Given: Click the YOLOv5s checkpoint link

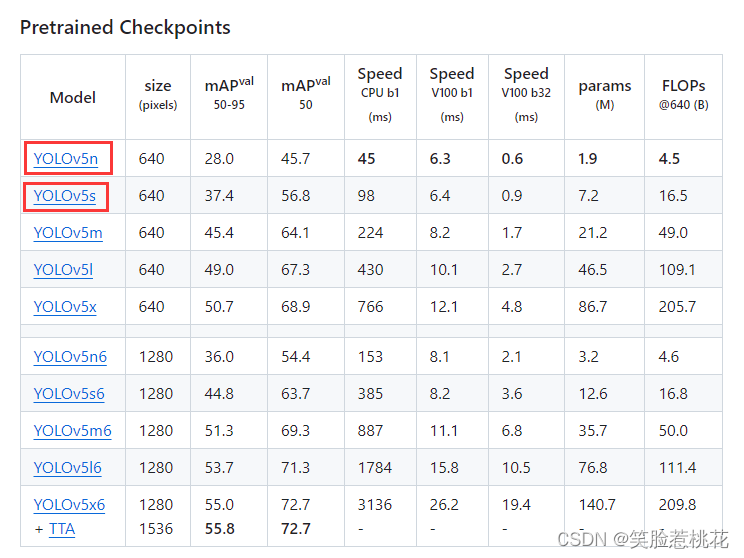Looking at the screenshot, I should pyautogui.click(x=64, y=195).
